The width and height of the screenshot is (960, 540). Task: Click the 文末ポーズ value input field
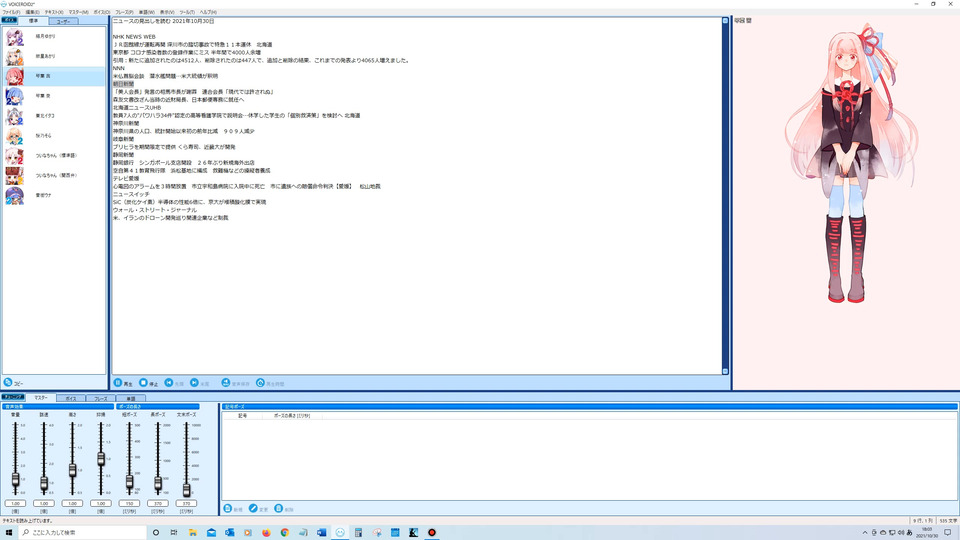tap(186, 503)
